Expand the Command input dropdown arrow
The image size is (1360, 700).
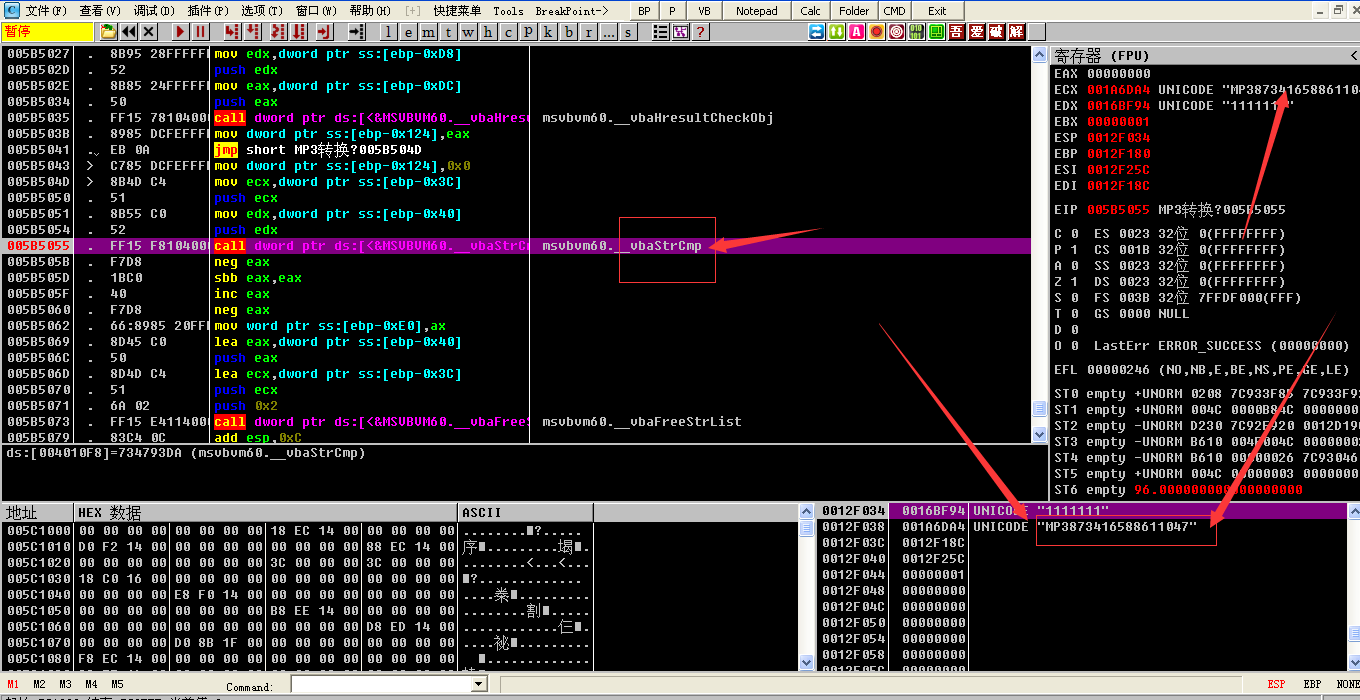[478, 684]
